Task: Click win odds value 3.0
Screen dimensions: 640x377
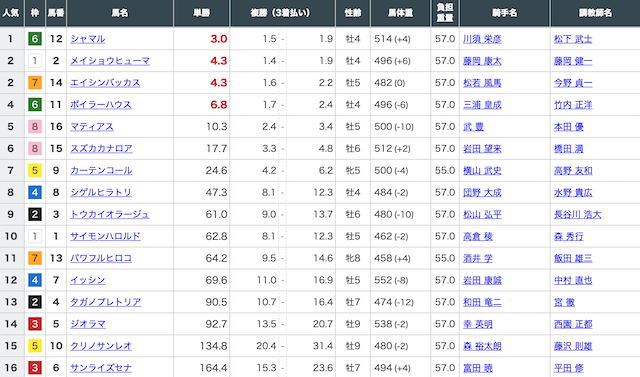Action: click(219, 39)
